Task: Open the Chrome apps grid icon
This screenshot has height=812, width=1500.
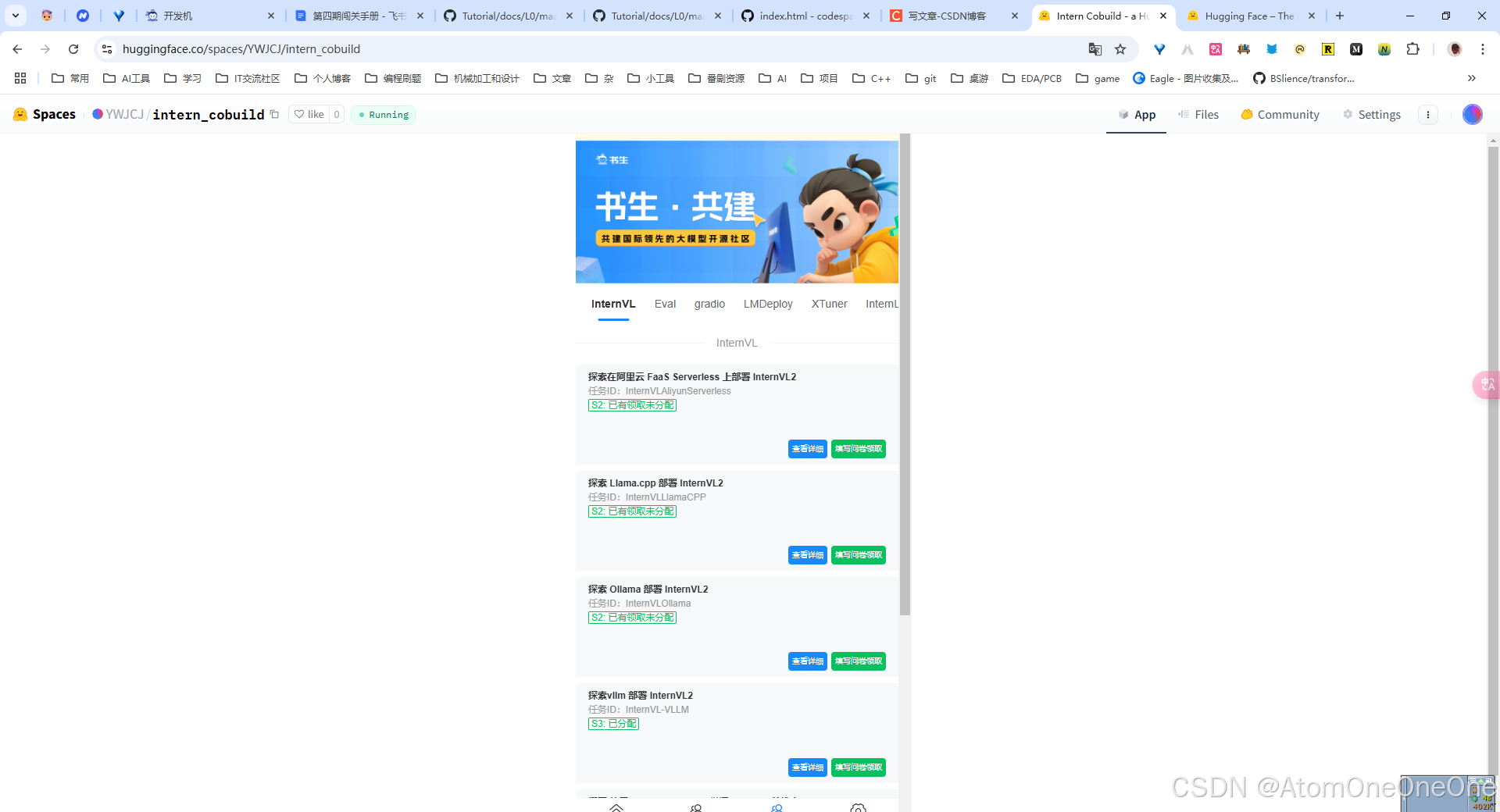Action: (20, 78)
